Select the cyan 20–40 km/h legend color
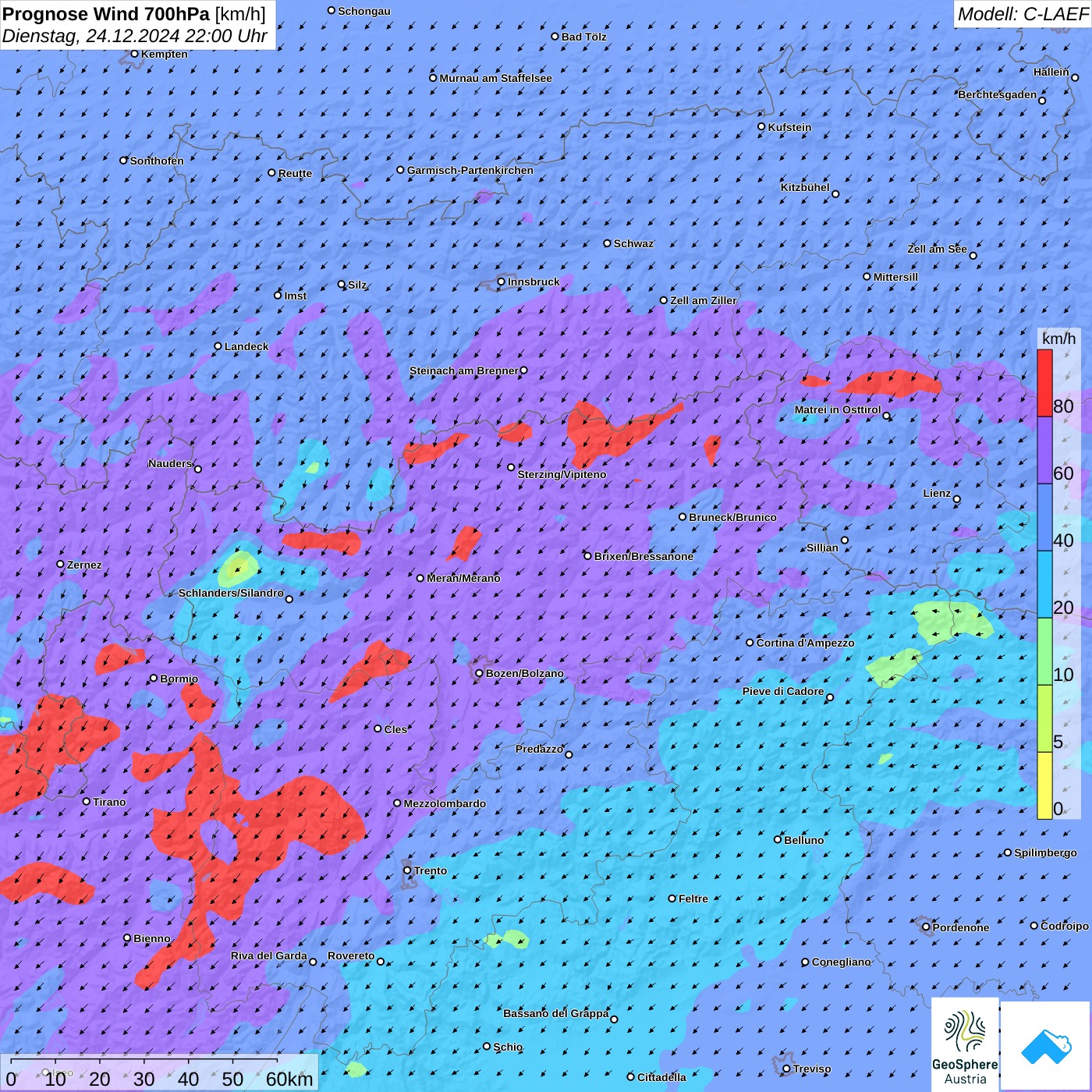The width and height of the screenshot is (1092, 1092). 1044,585
